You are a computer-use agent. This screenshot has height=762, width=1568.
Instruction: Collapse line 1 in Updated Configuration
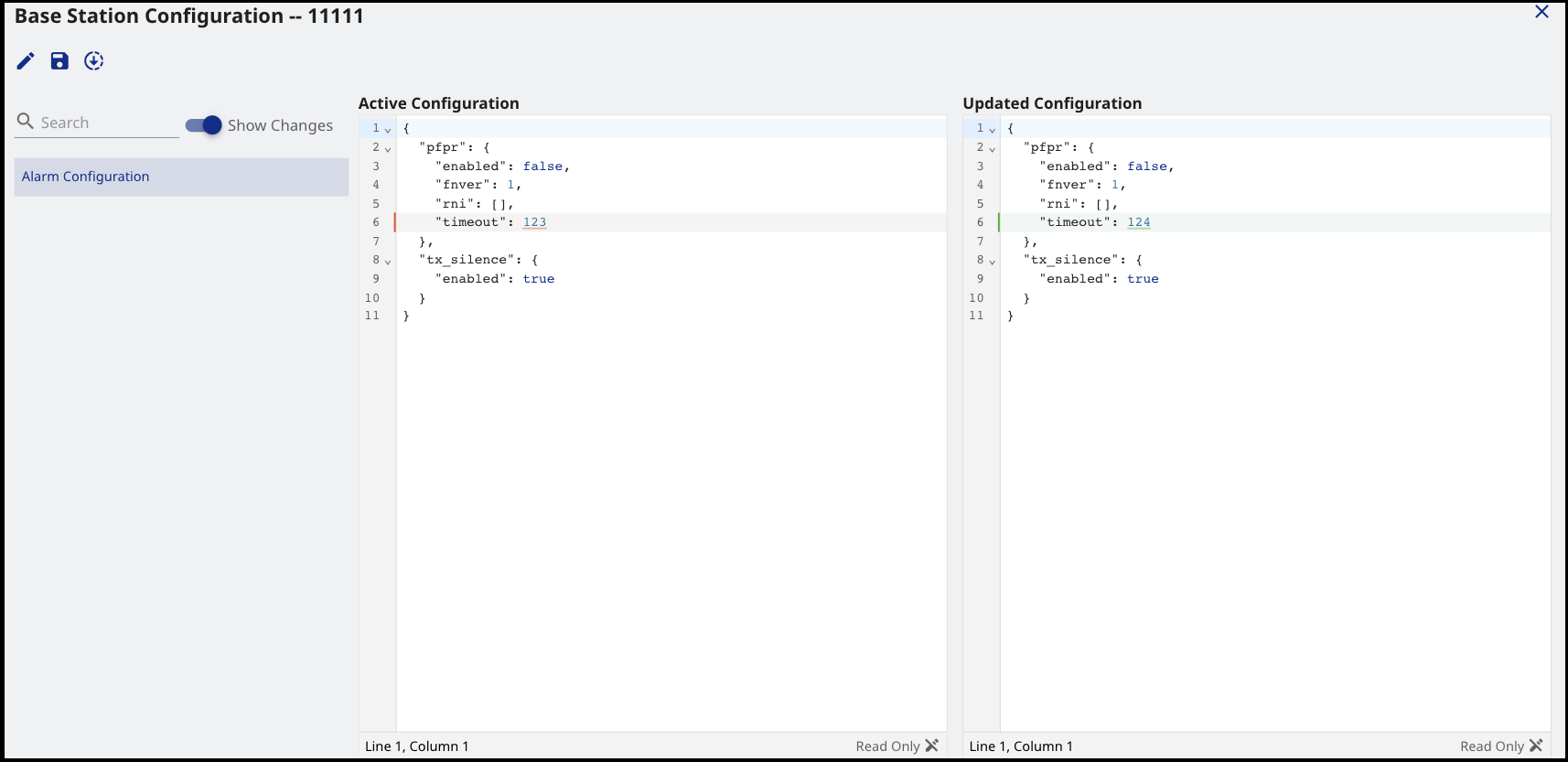[x=992, y=130]
